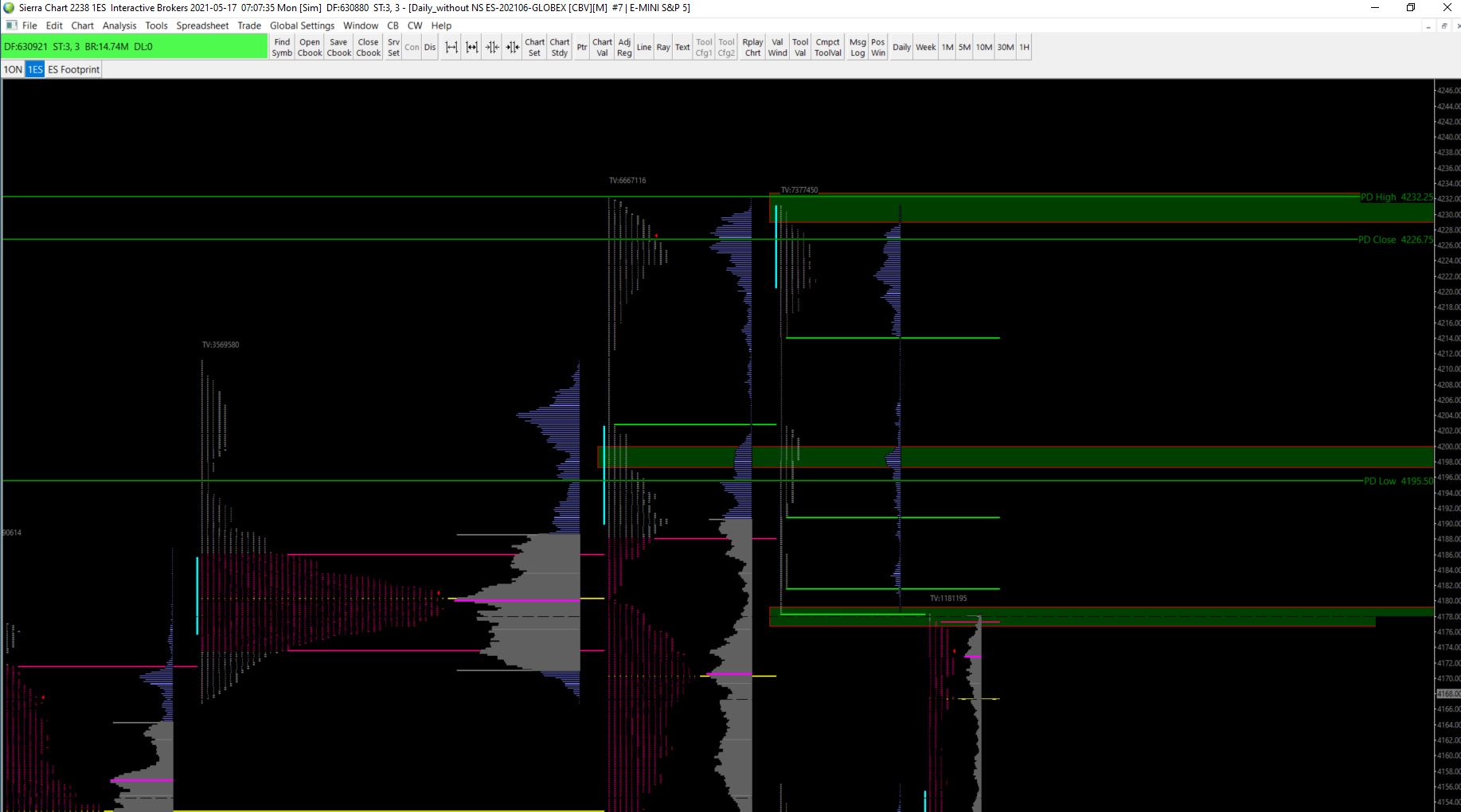Image resolution: width=1461 pixels, height=812 pixels.
Task: Select the Line drawing tool
Action: click(643, 47)
